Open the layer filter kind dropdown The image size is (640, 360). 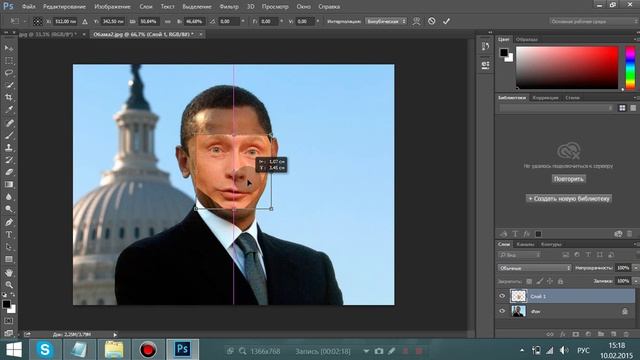520,255
